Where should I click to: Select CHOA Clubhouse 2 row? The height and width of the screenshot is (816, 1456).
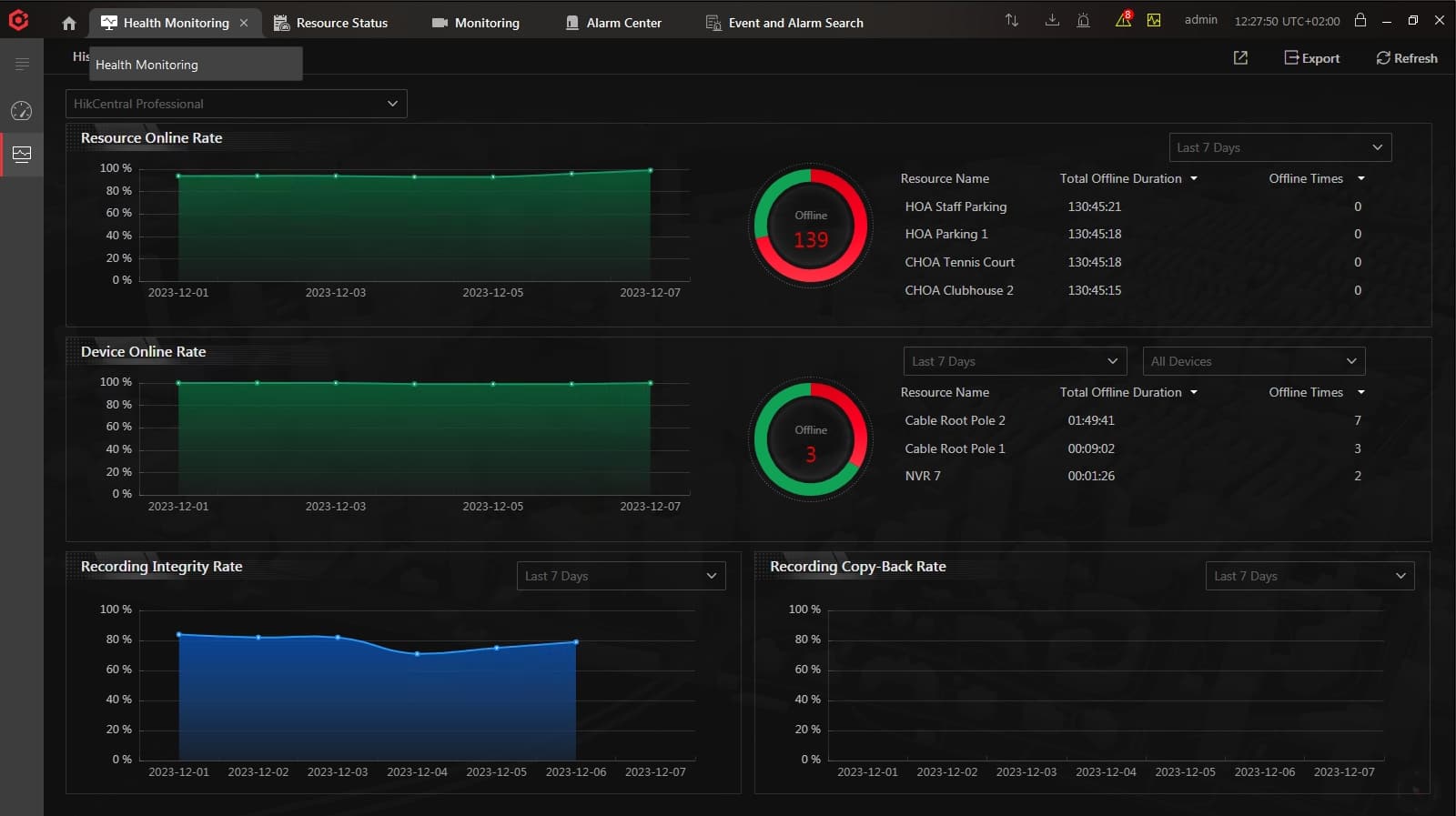tap(1133, 290)
